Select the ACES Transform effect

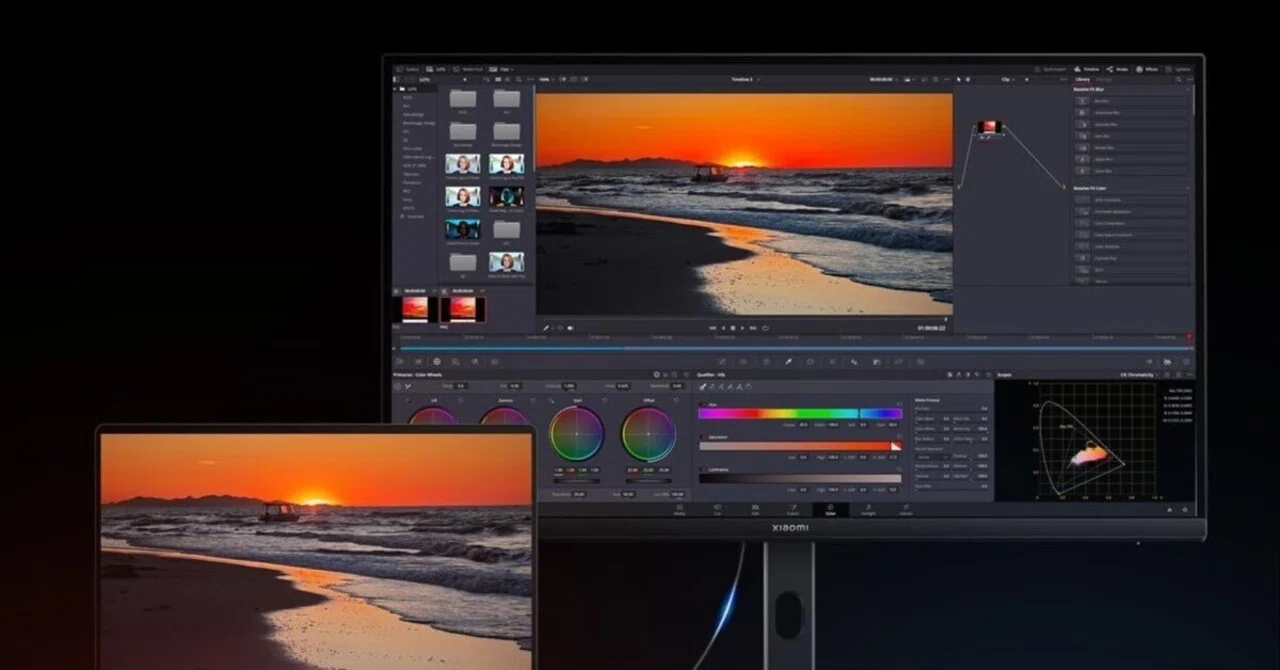point(1131,200)
